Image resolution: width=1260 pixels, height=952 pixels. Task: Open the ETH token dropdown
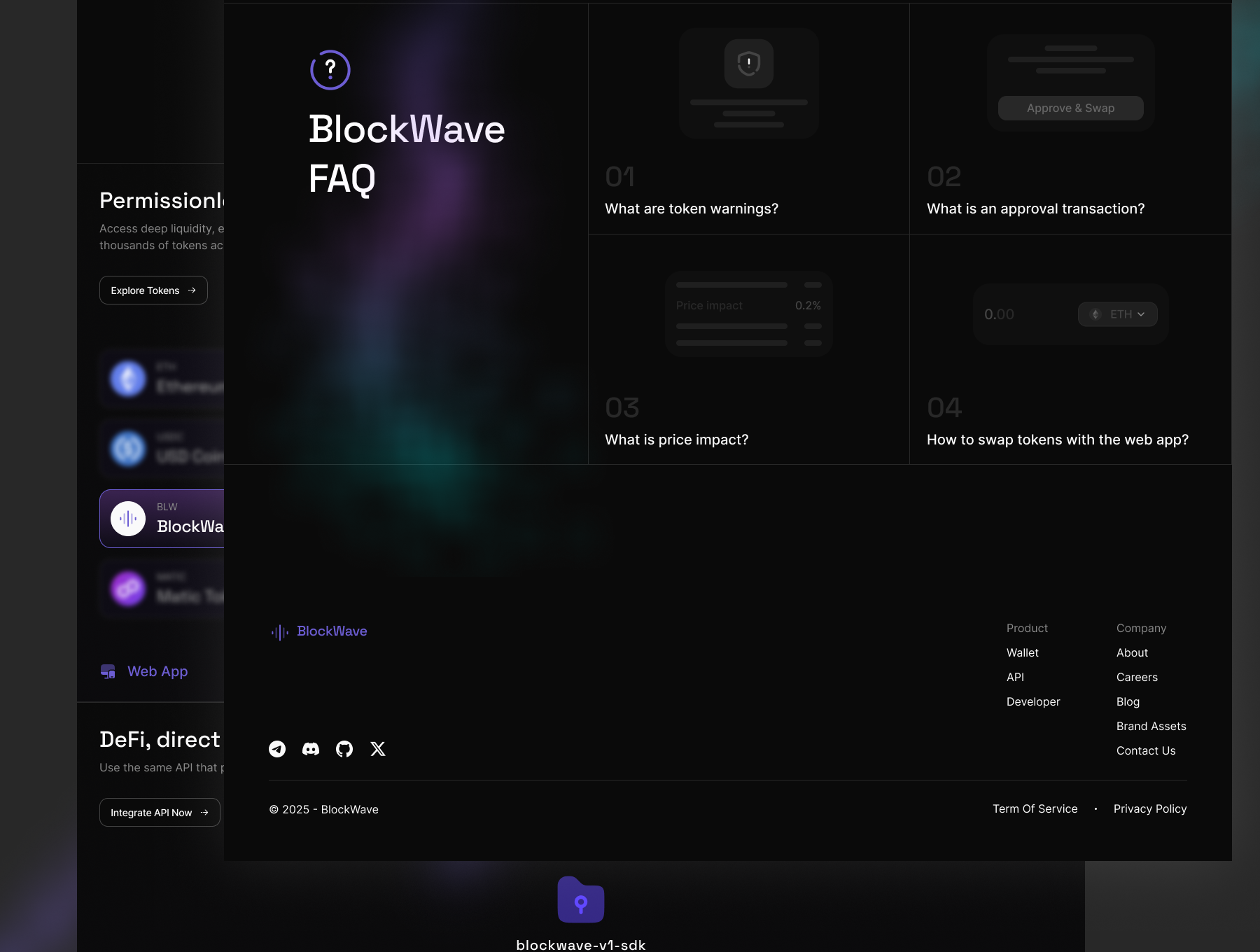1118,314
